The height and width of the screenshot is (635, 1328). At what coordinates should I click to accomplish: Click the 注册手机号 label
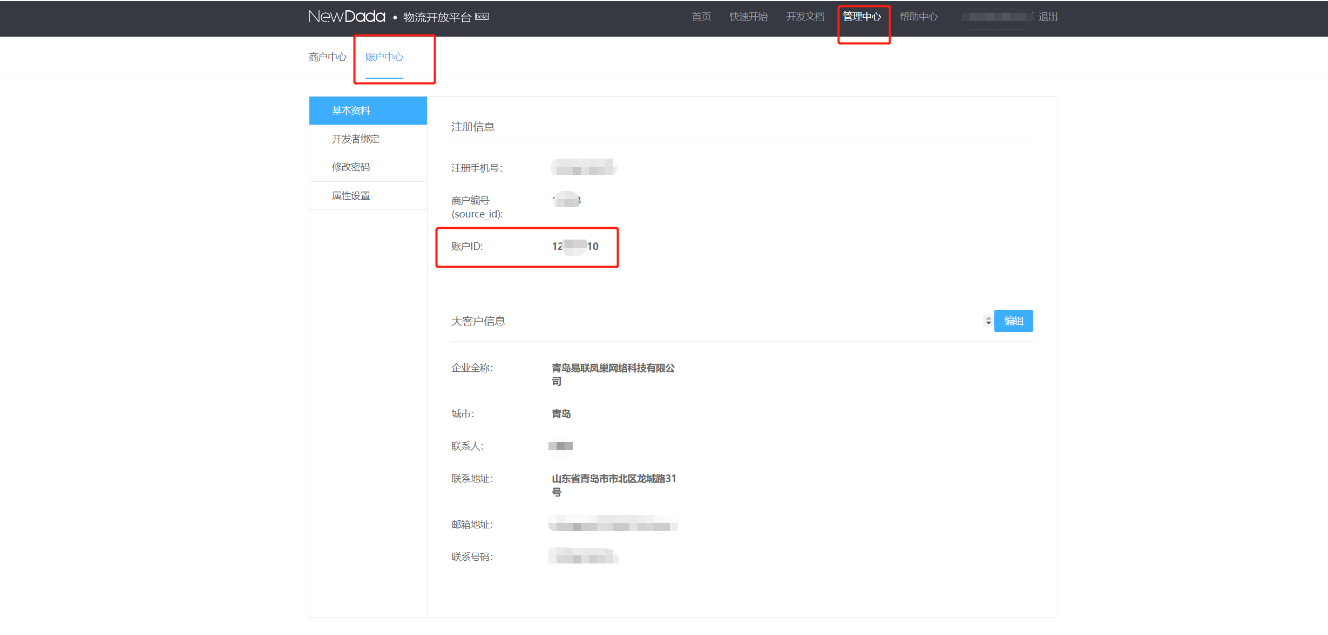pos(477,168)
